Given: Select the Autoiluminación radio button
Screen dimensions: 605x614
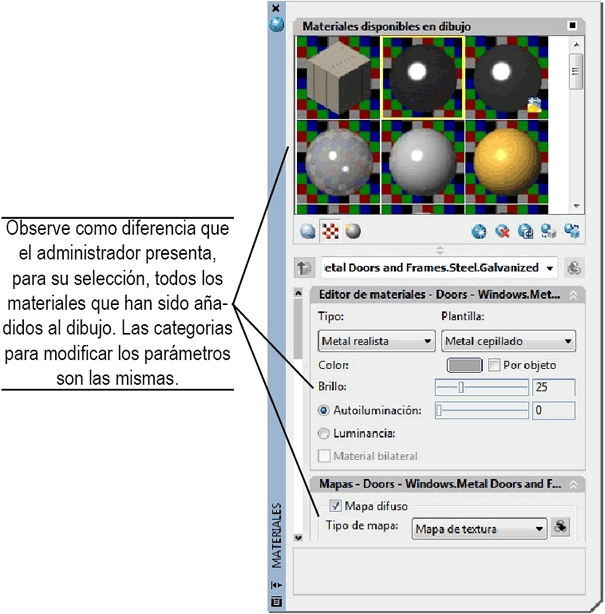Looking at the screenshot, I should [x=324, y=410].
